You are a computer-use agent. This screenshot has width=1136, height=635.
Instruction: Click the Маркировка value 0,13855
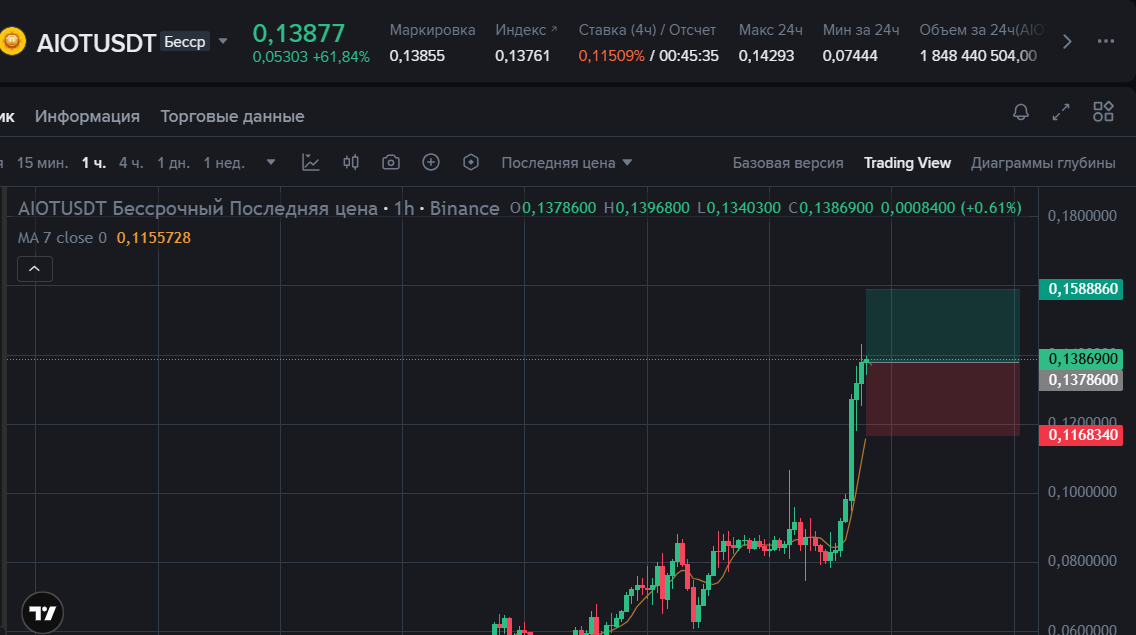[417, 56]
